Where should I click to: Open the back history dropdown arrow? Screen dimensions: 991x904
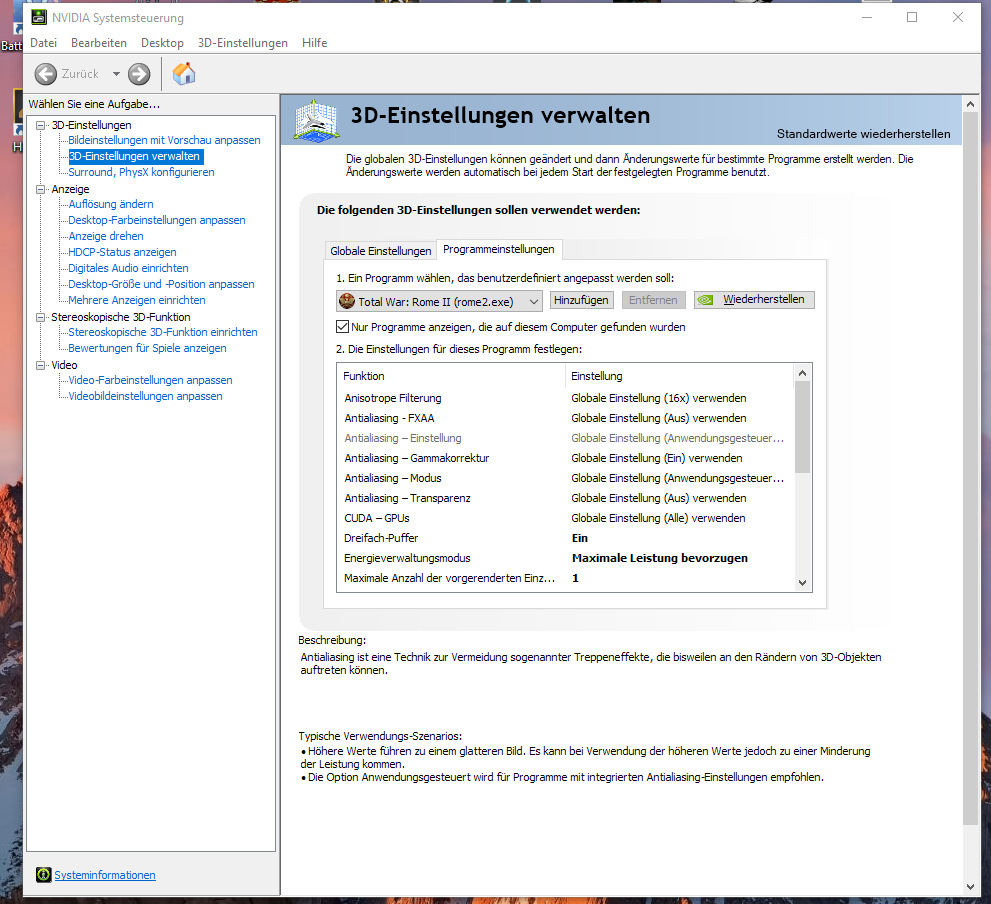116,74
